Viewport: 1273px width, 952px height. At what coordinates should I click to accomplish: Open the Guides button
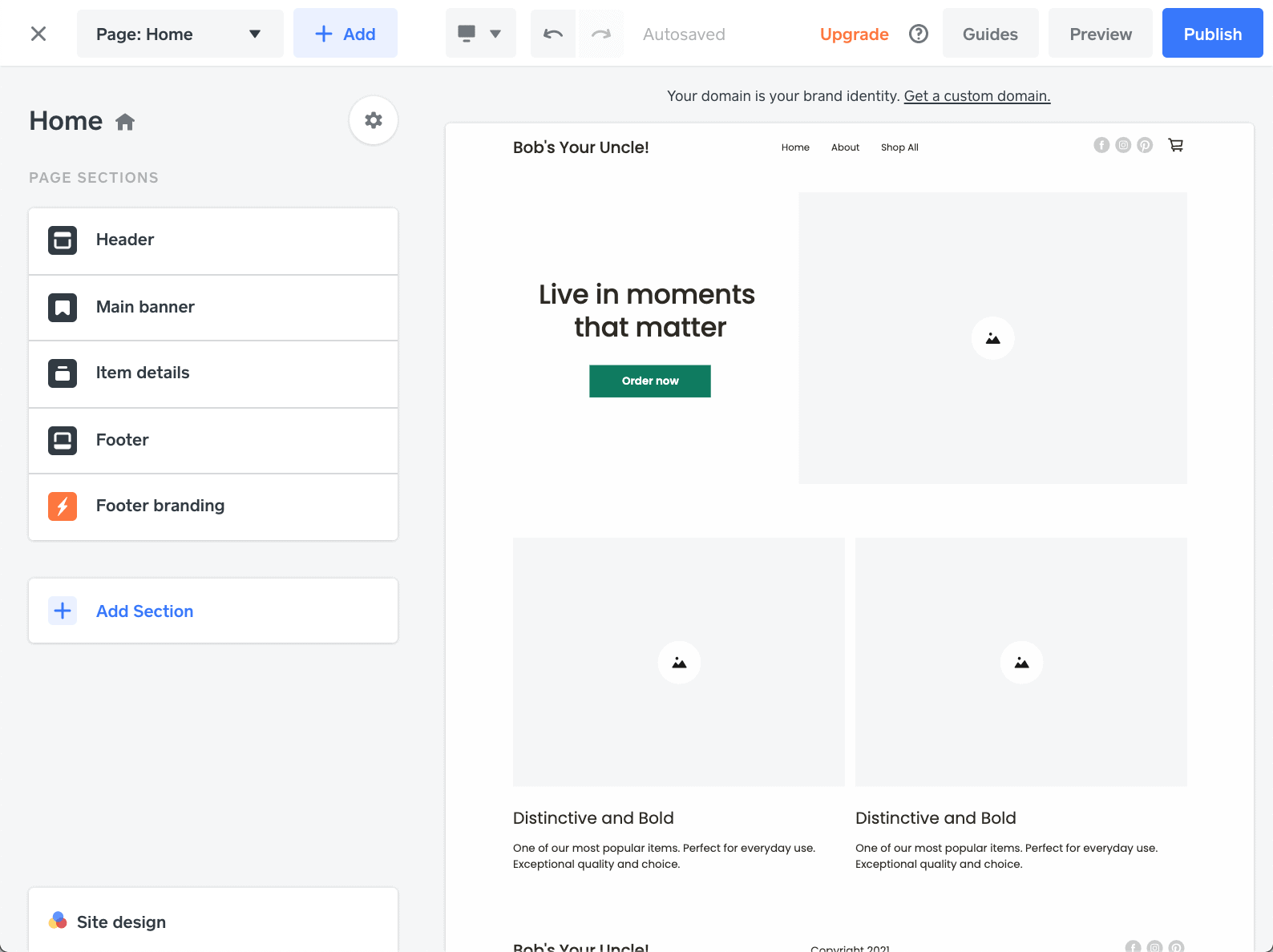pos(990,34)
